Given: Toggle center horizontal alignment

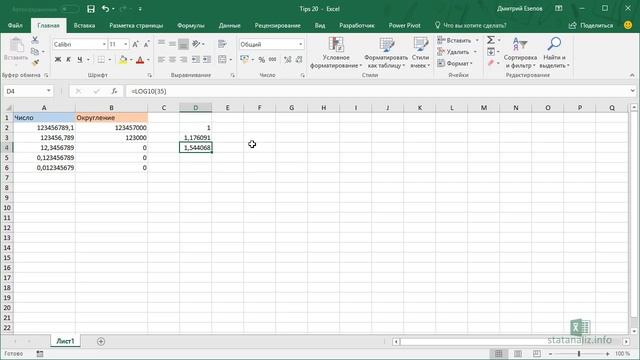Looking at the screenshot, I should 172,60.
